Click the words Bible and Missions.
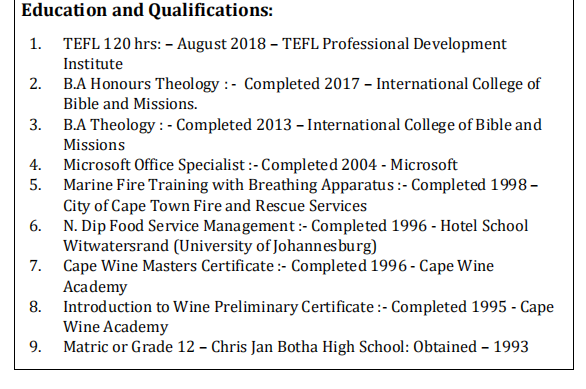This screenshot has width=586, height=389. [x=130, y=104]
